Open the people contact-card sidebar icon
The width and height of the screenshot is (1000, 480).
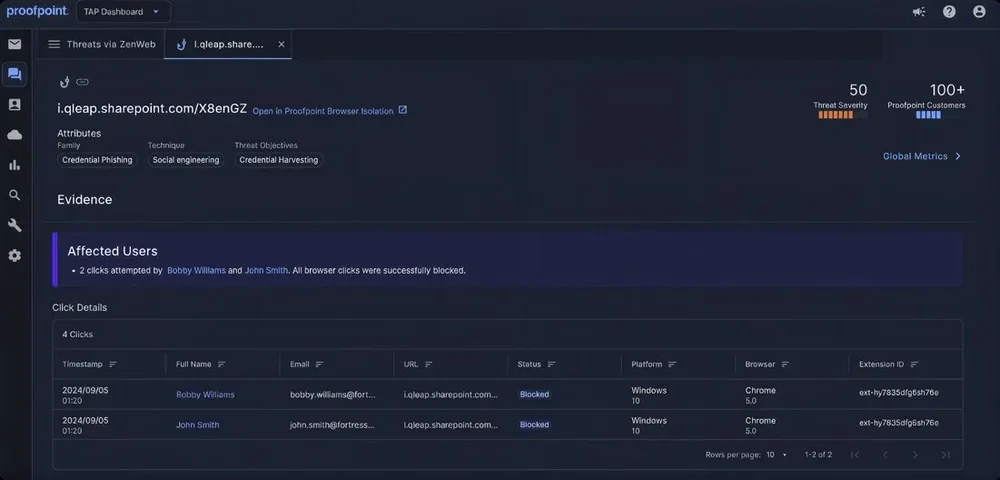click(15, 105)
